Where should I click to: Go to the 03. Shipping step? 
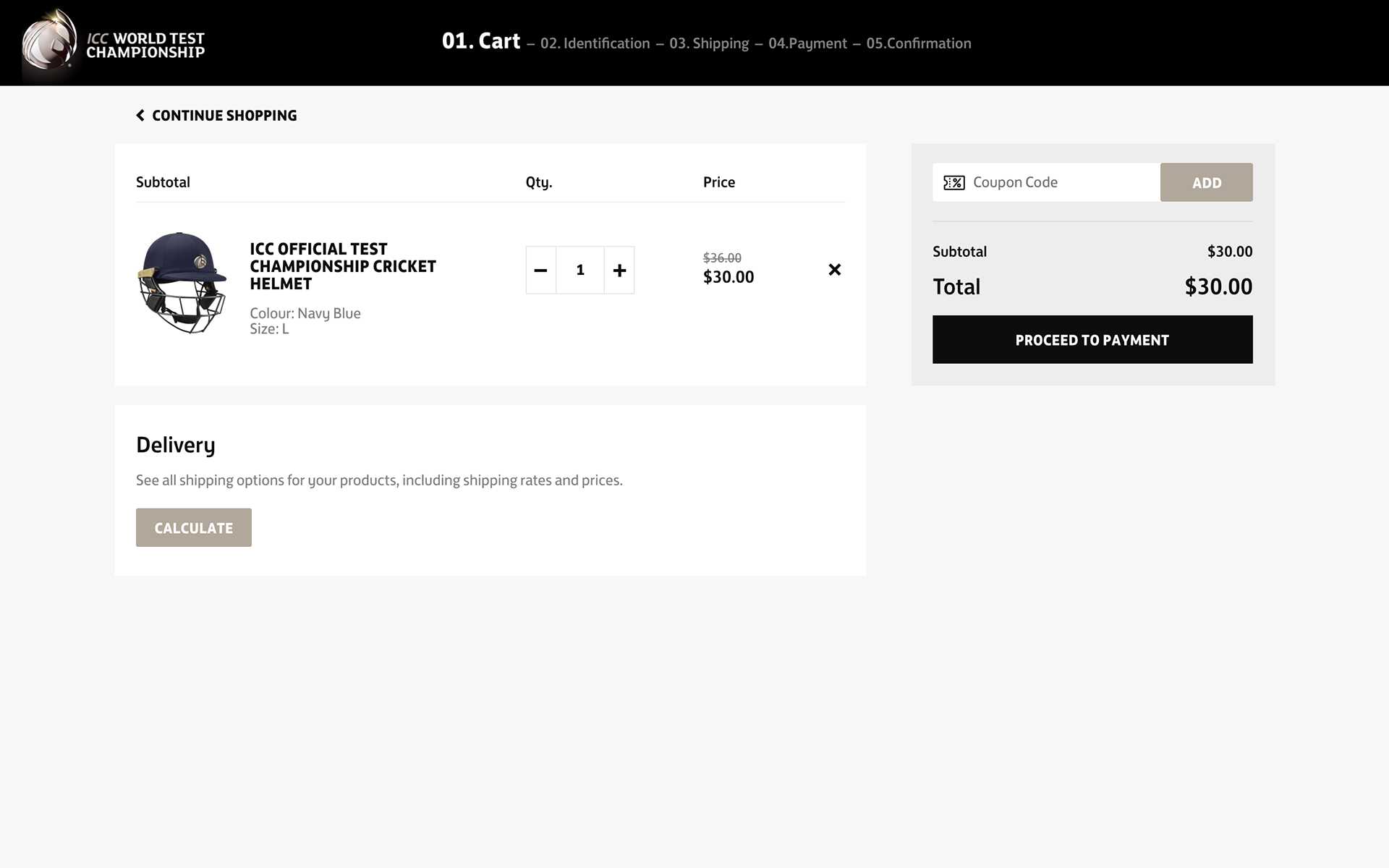click(x=709, y=43)
